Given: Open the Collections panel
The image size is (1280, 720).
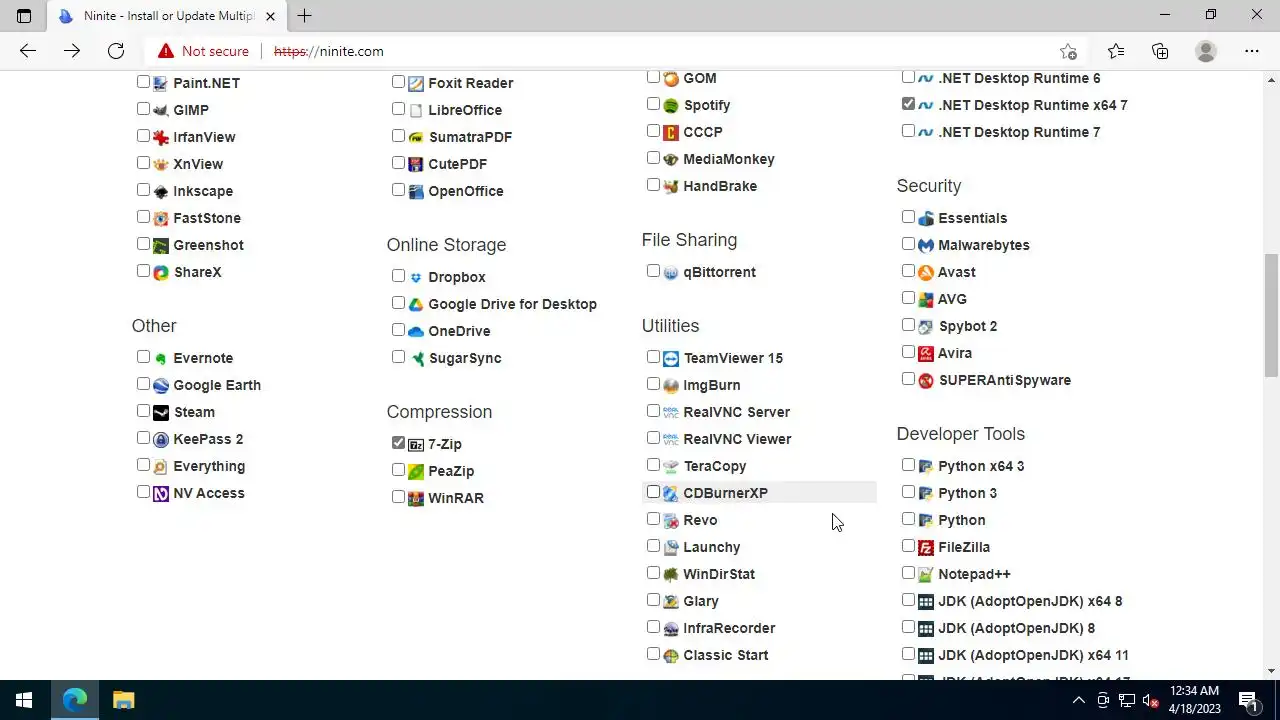Looking at the screenshot, I should click(x=1160, y=51).
